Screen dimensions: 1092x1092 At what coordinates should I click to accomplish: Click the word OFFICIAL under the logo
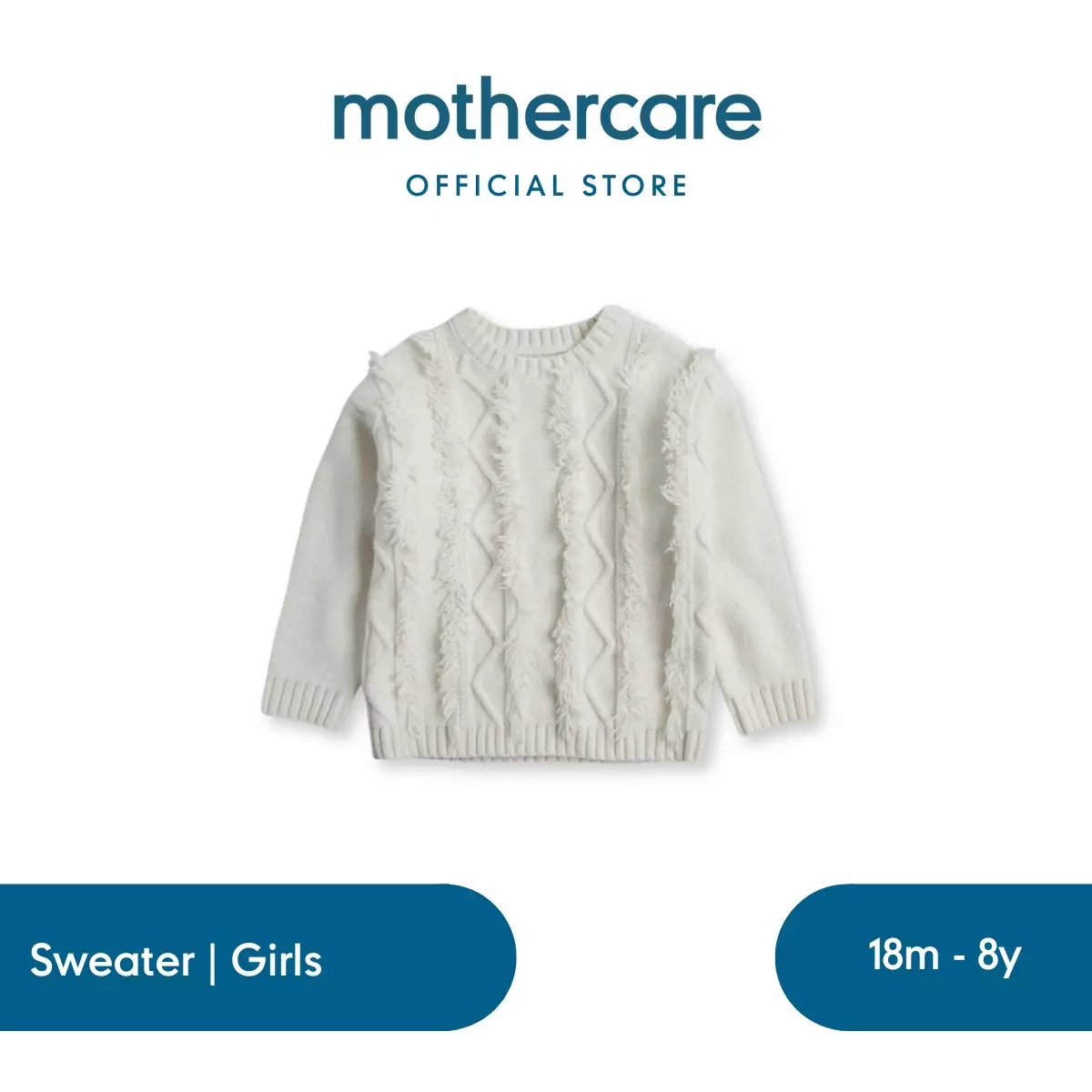point(485,186)
